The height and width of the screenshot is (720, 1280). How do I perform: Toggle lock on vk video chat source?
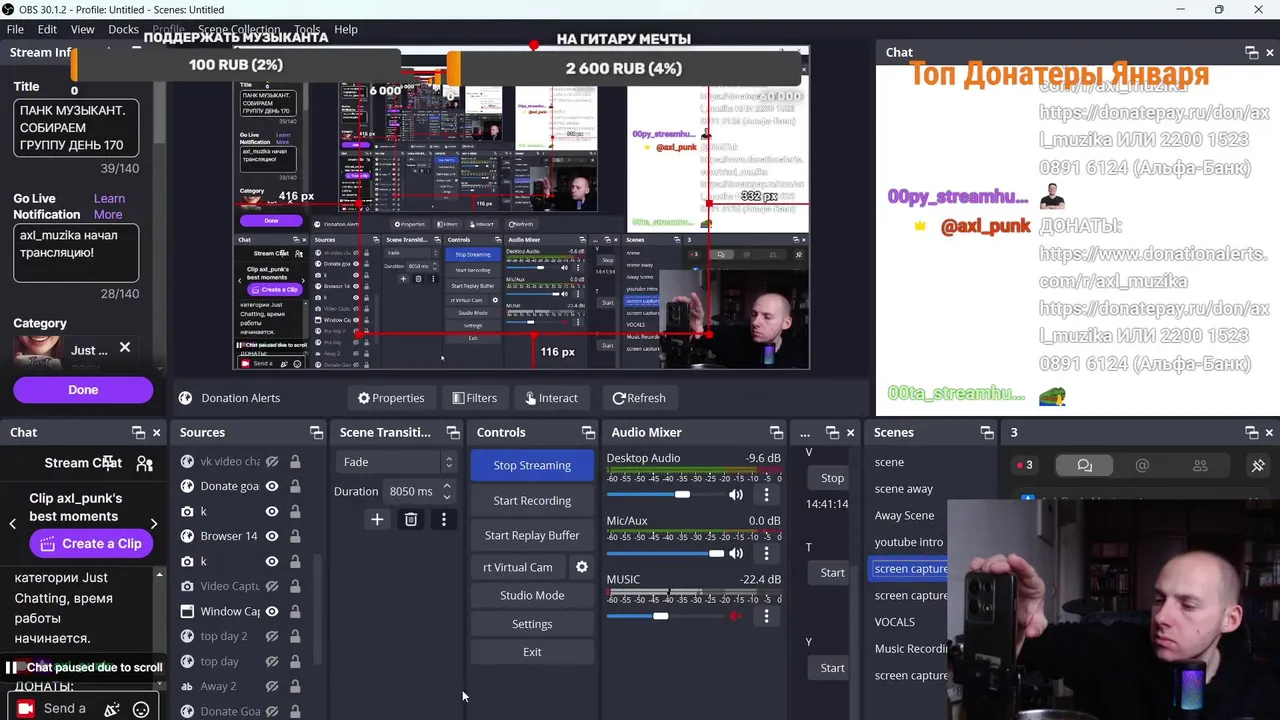point(295,462)
